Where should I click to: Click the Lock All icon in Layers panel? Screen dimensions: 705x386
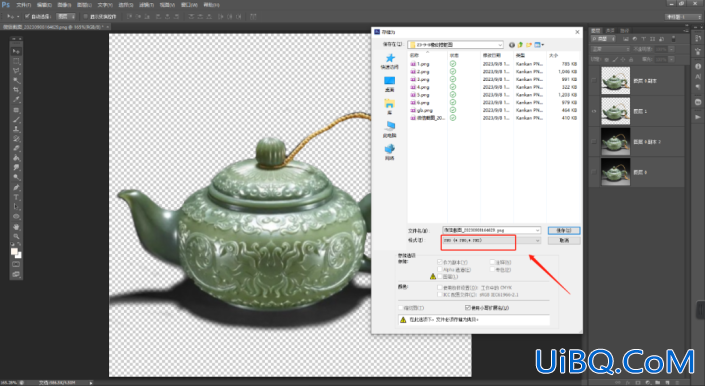click(x=631, y=59)
